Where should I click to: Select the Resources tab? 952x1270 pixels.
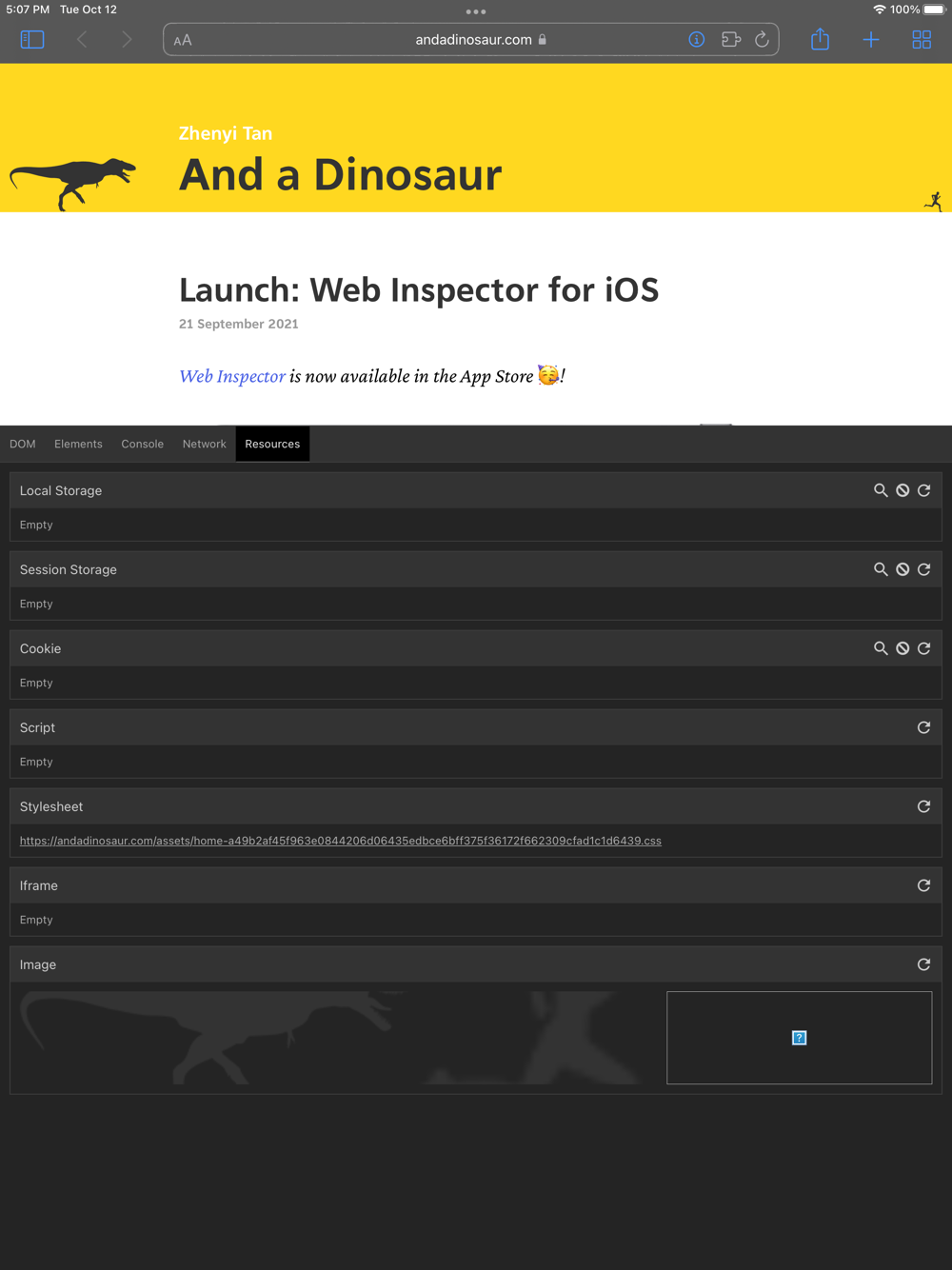tap(272, 444)
